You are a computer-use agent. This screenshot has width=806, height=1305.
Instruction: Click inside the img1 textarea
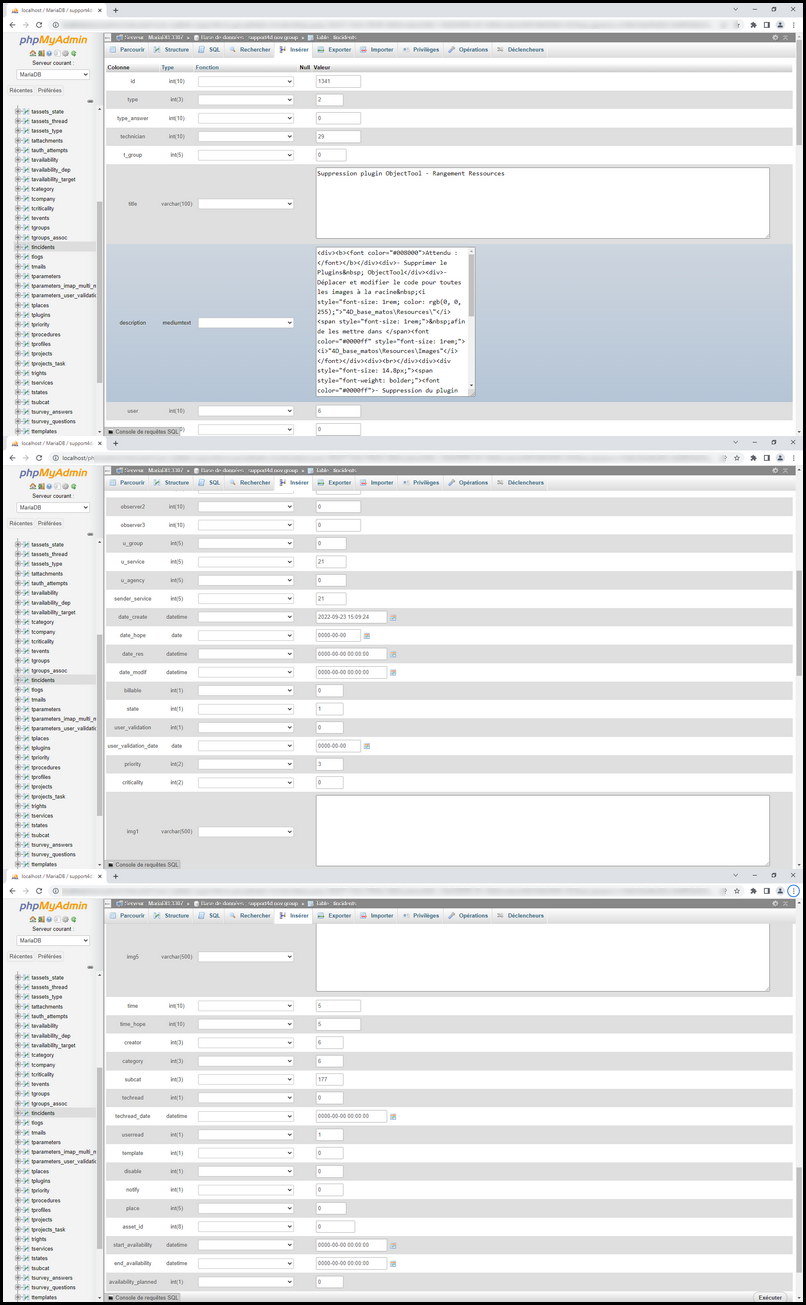pyautogui.click(x=543, y=831)
